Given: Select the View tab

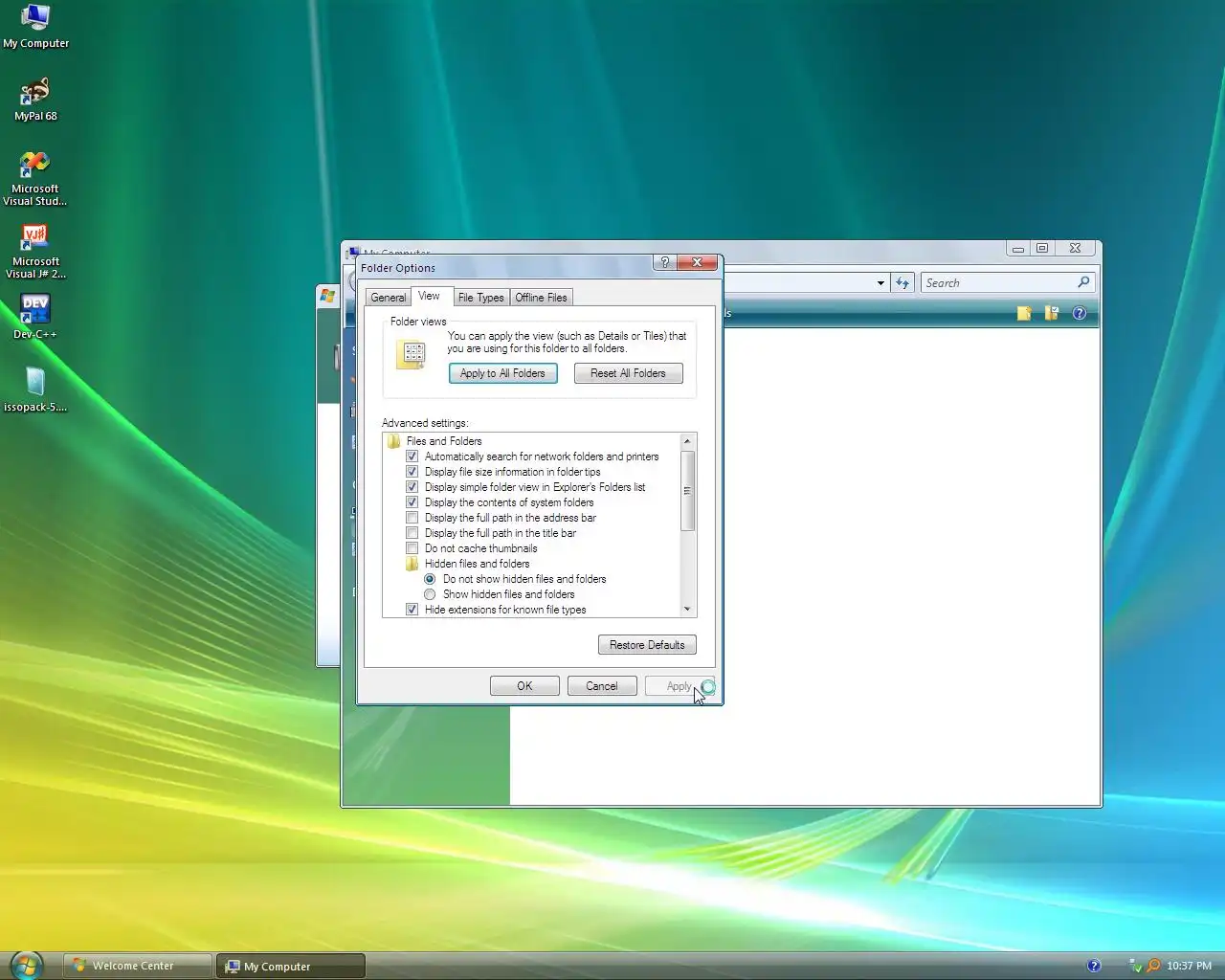Looking at the screenshot, I should tap(430, 296).
